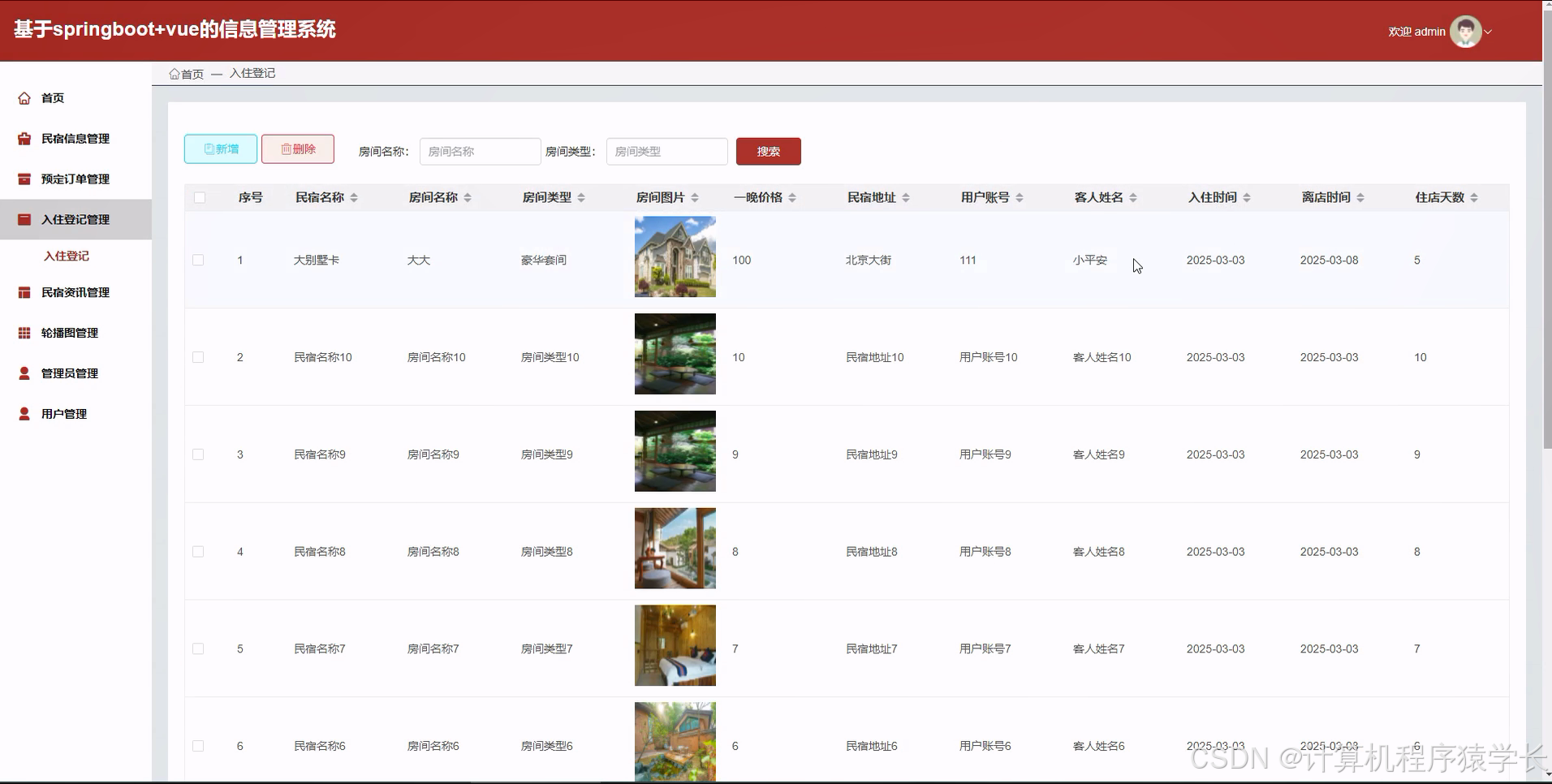Check the checkbox for row 3 民宿名称9
Image resolution: width=1552 pixels, height=784 pixels.
[x=198, y=454]
